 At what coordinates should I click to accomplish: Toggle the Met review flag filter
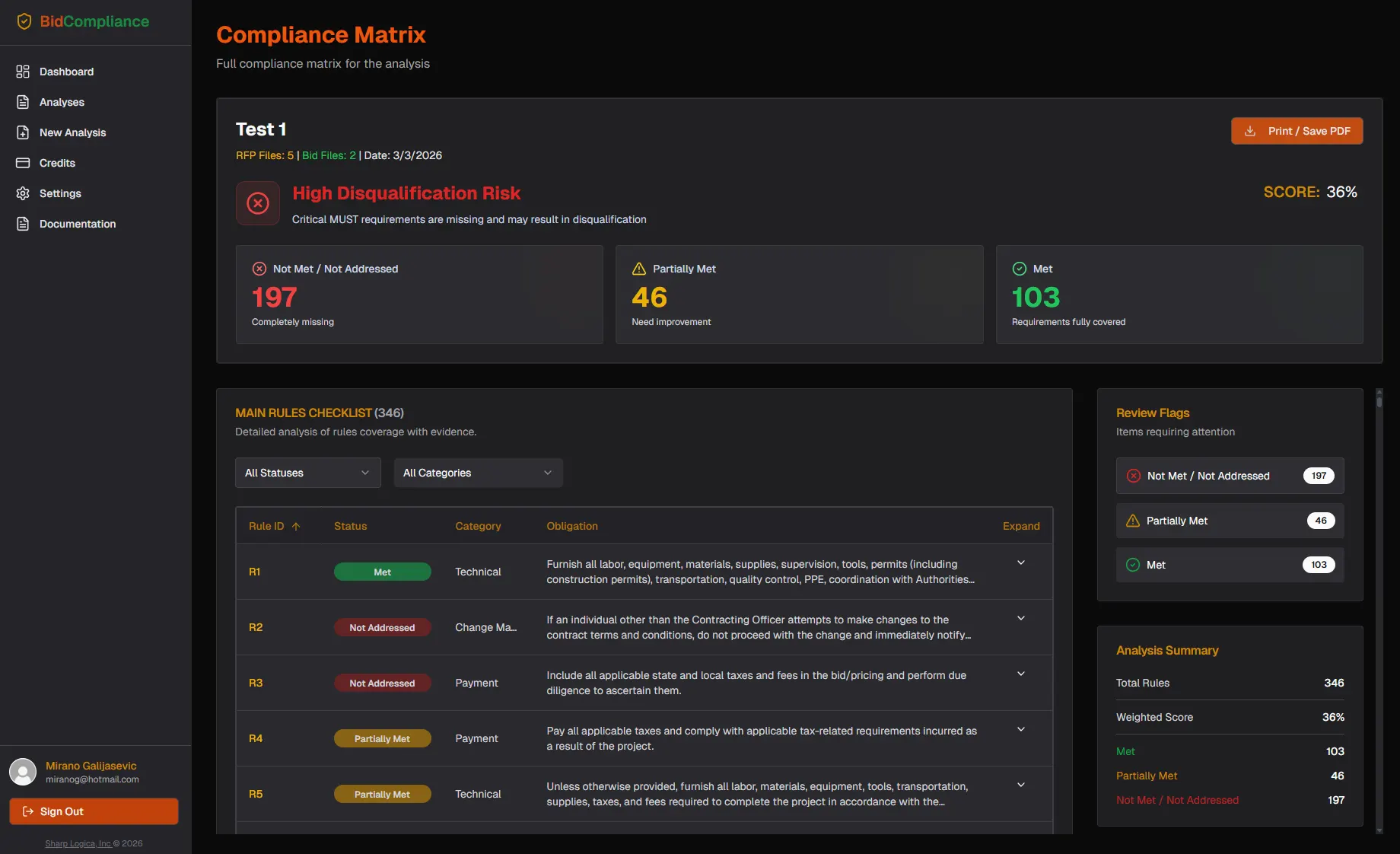(x=1229, y=565)
